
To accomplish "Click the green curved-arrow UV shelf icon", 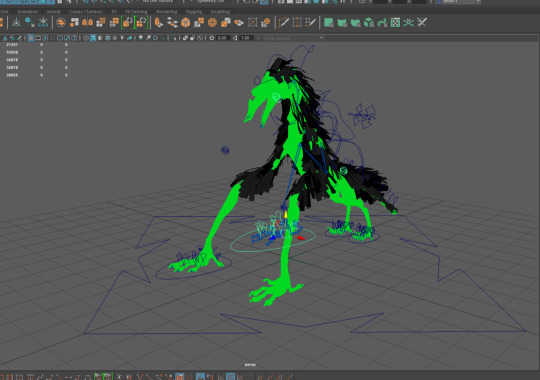I will pos(382,23).
